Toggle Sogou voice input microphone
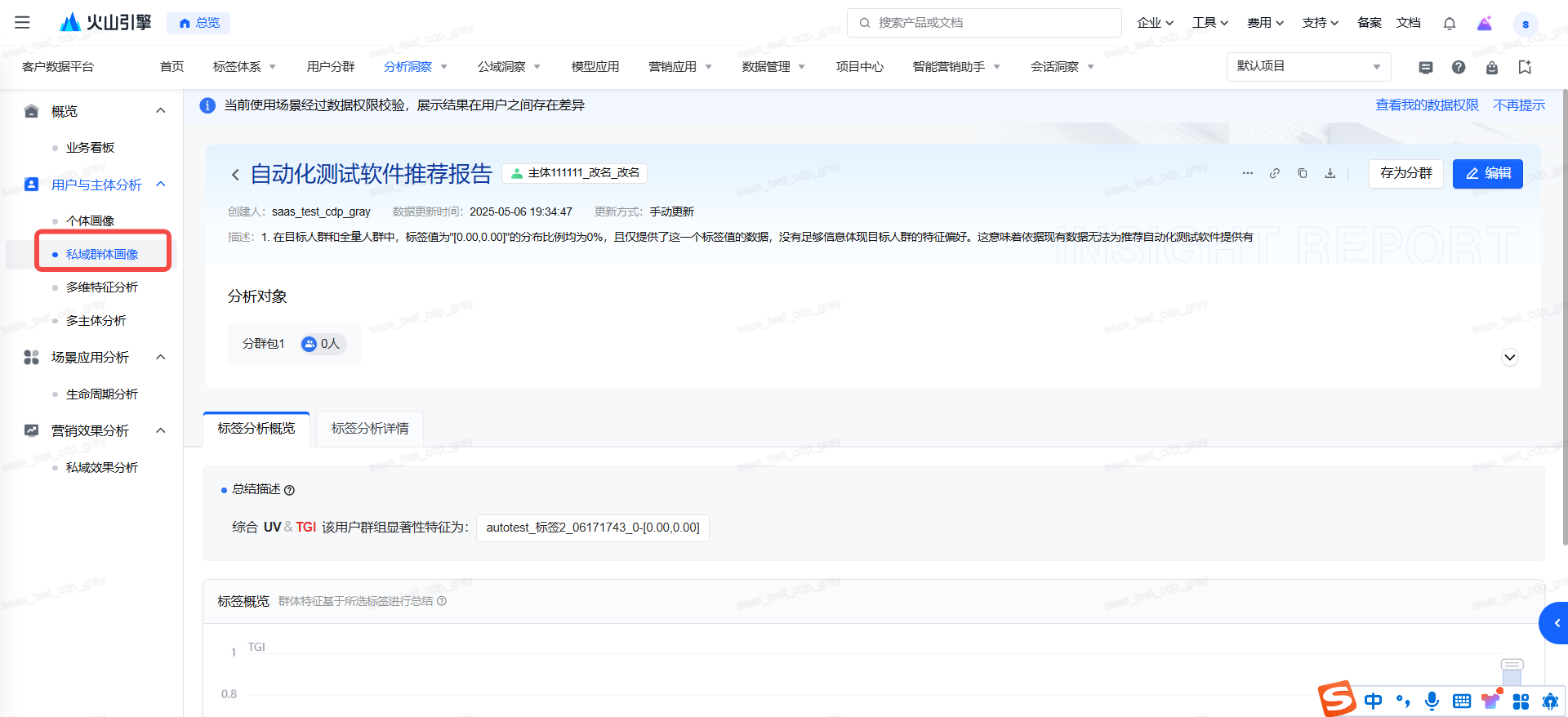Image resolution: width=1568 pixels, height=717 pixels. click(1432, 701)
